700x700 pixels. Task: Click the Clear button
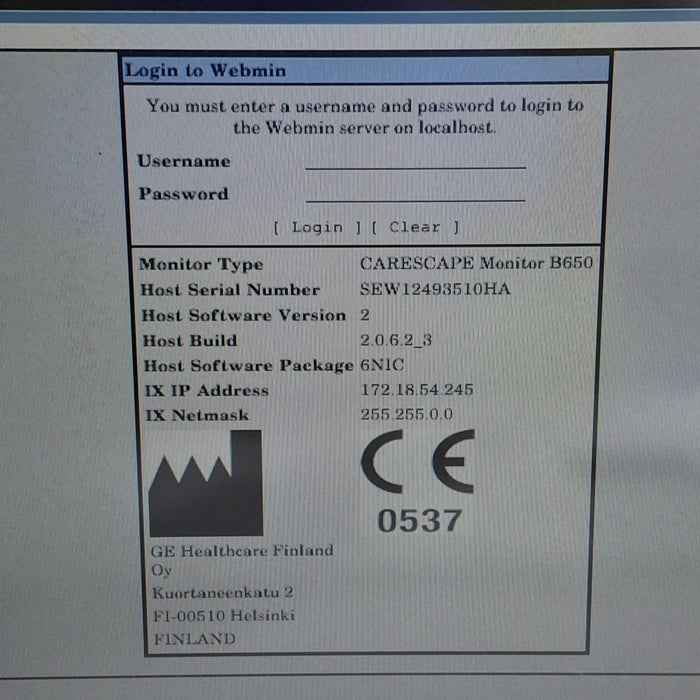(415, 227)
